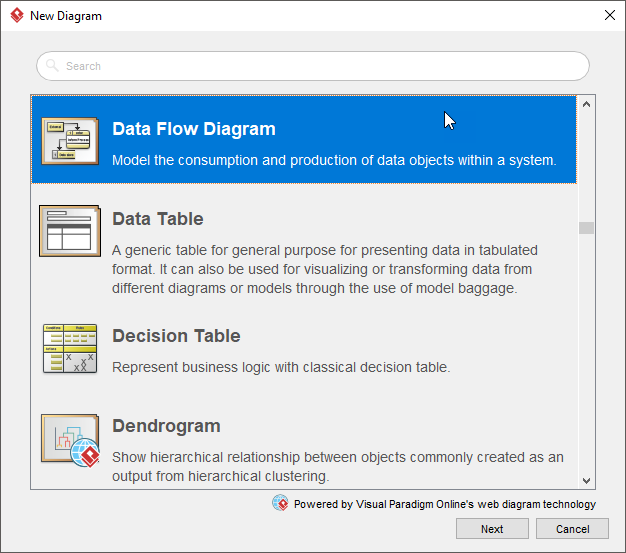Screen dimensions: 626x553
Task: Focus the Search input field
Action: [320, 66]
